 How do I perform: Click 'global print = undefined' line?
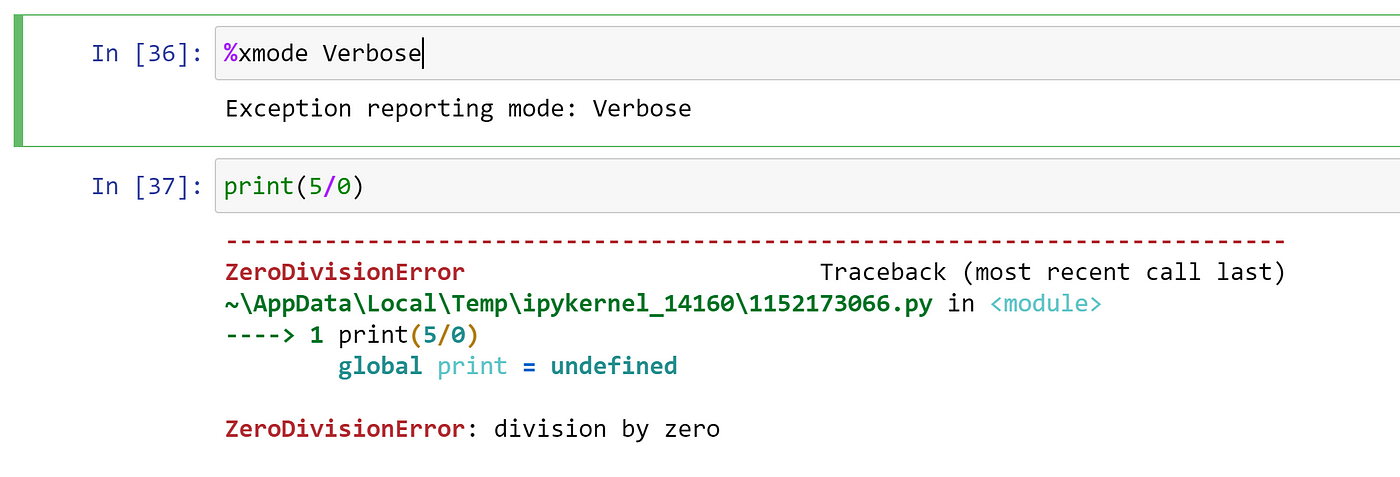(x=508, y=366)
